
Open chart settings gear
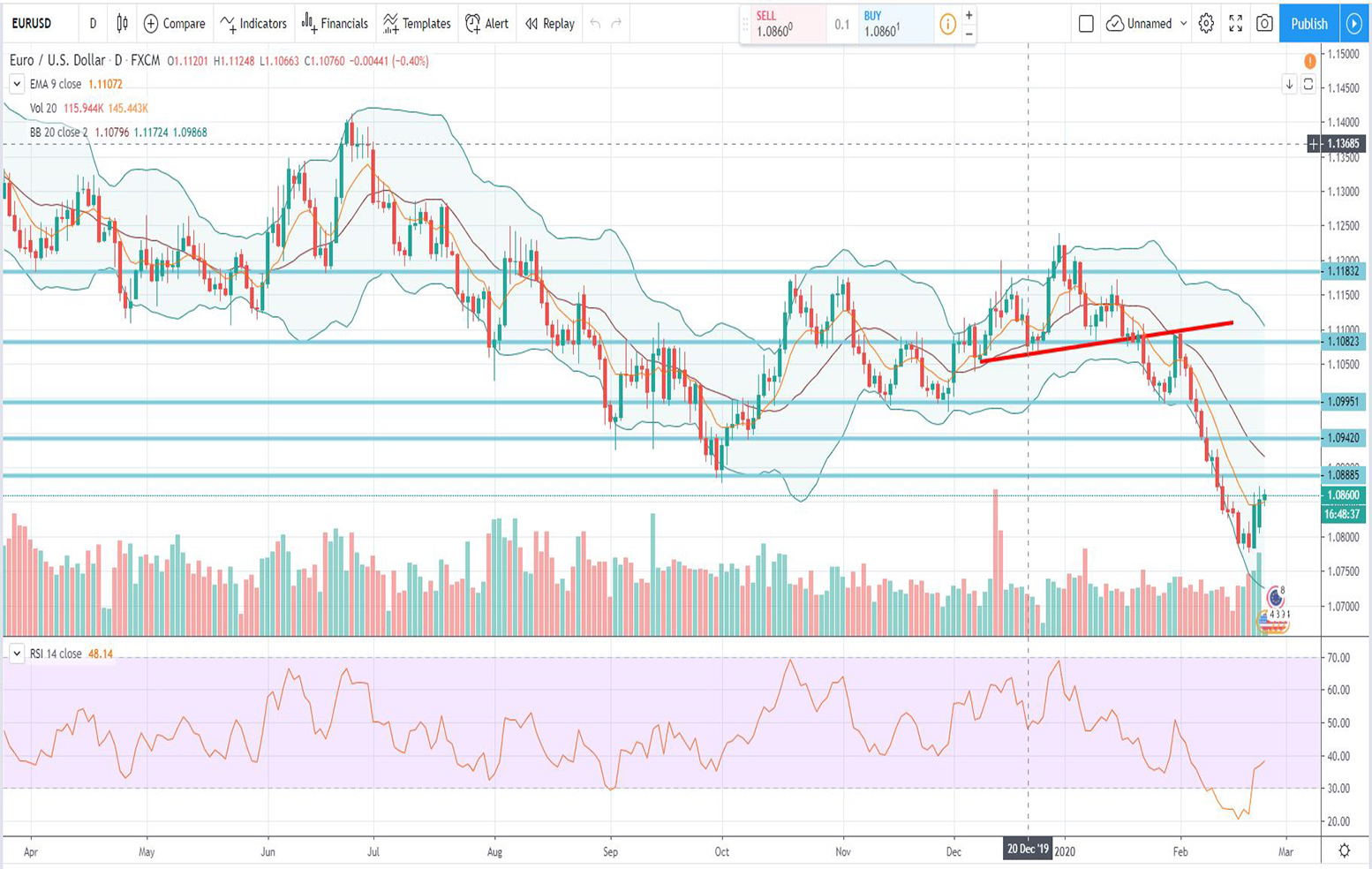pos(1206,24)
